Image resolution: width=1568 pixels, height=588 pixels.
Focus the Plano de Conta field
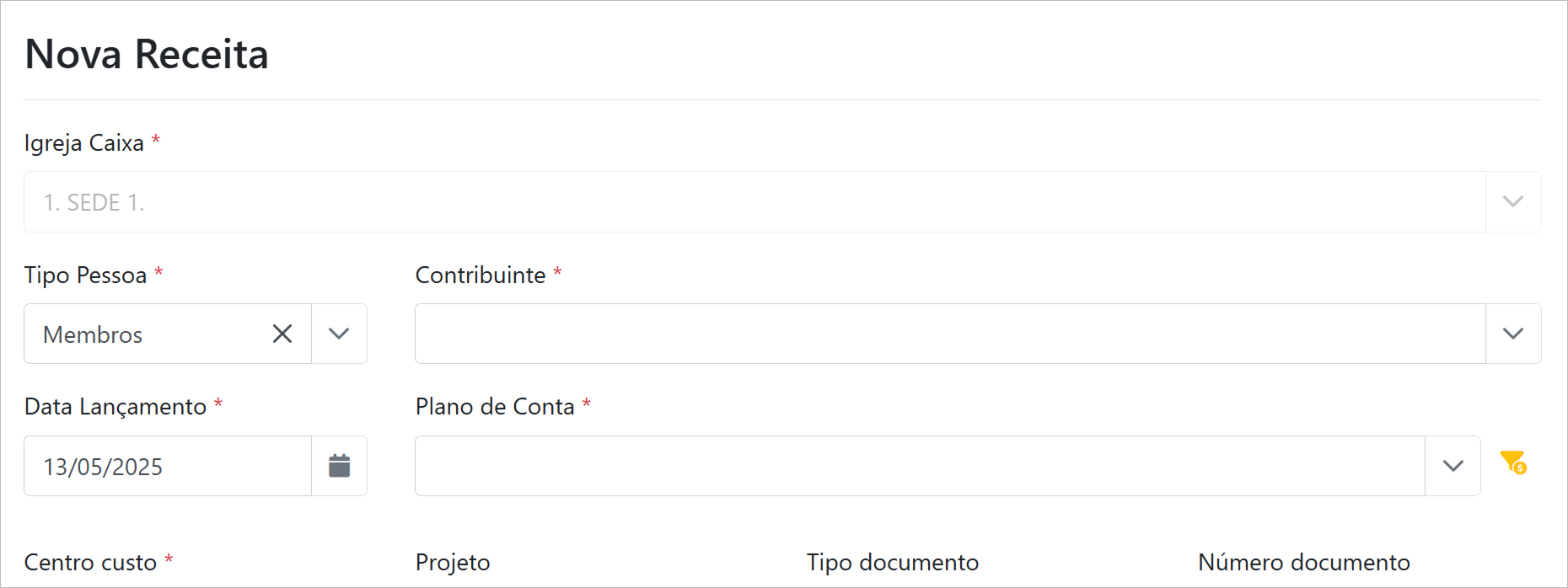[x=919, y=466]
